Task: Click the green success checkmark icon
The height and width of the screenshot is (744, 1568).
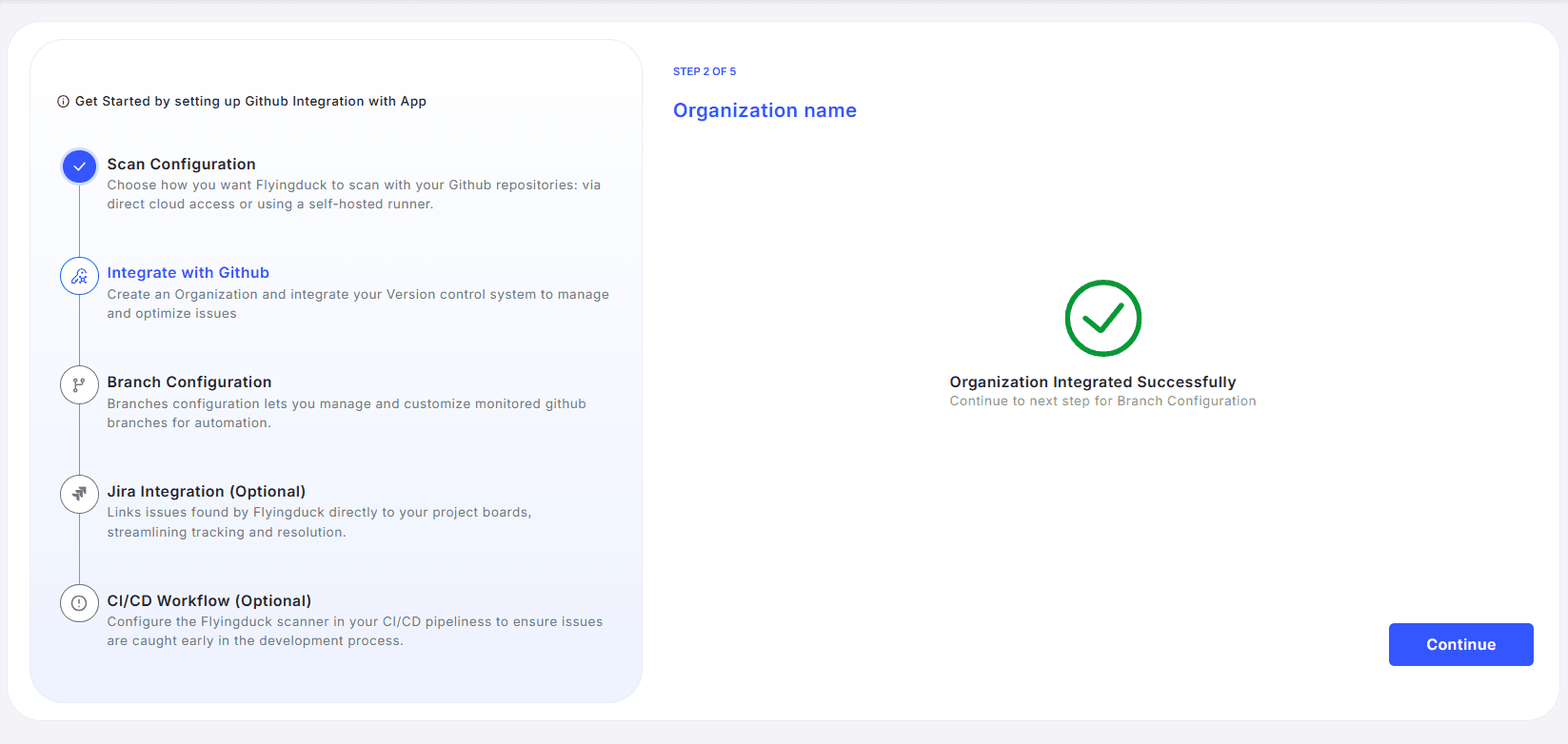Action: [x=1102, y=318]
